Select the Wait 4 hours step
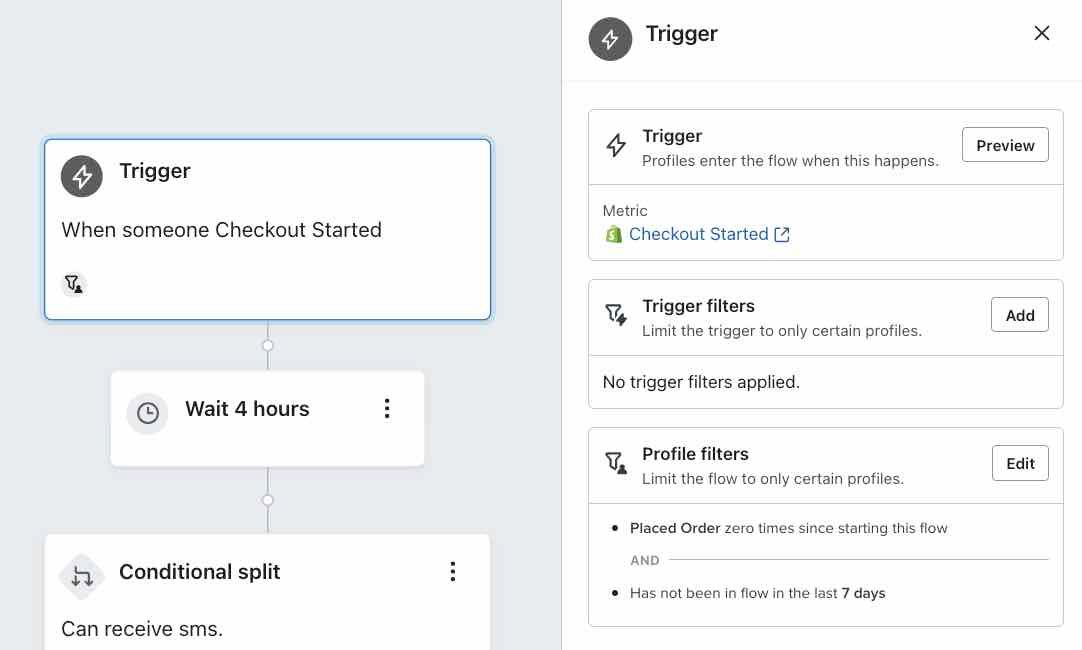This screenshot has width=1082, height=650. [x=247, y=408]
